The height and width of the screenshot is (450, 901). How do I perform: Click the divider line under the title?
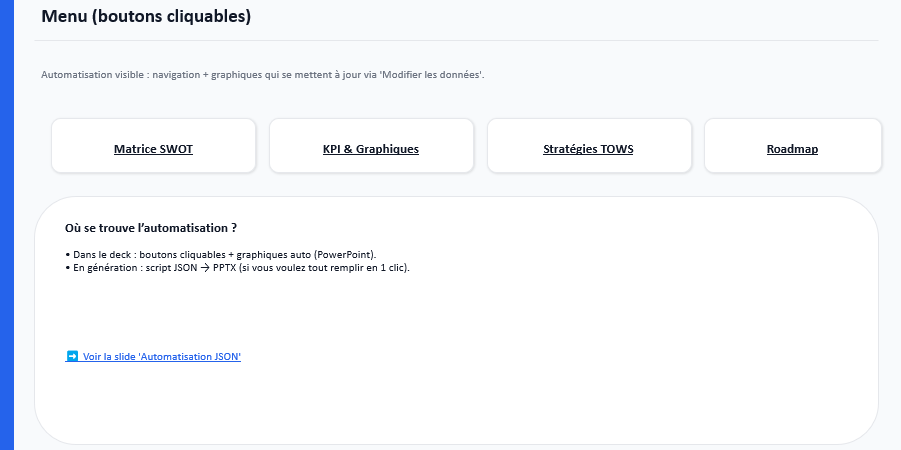456,41
